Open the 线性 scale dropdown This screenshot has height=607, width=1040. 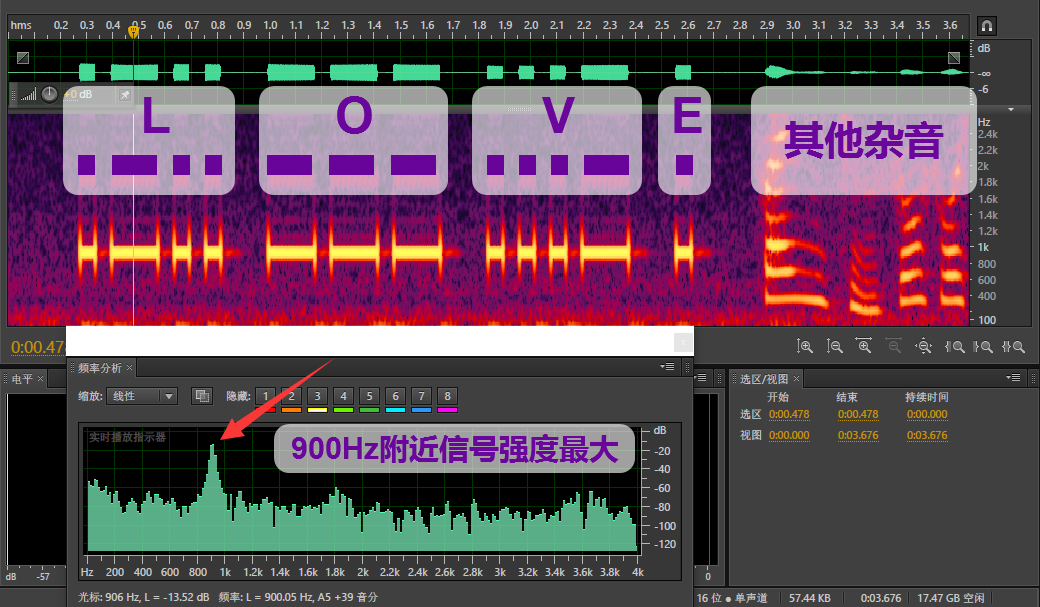click(143, 396)
